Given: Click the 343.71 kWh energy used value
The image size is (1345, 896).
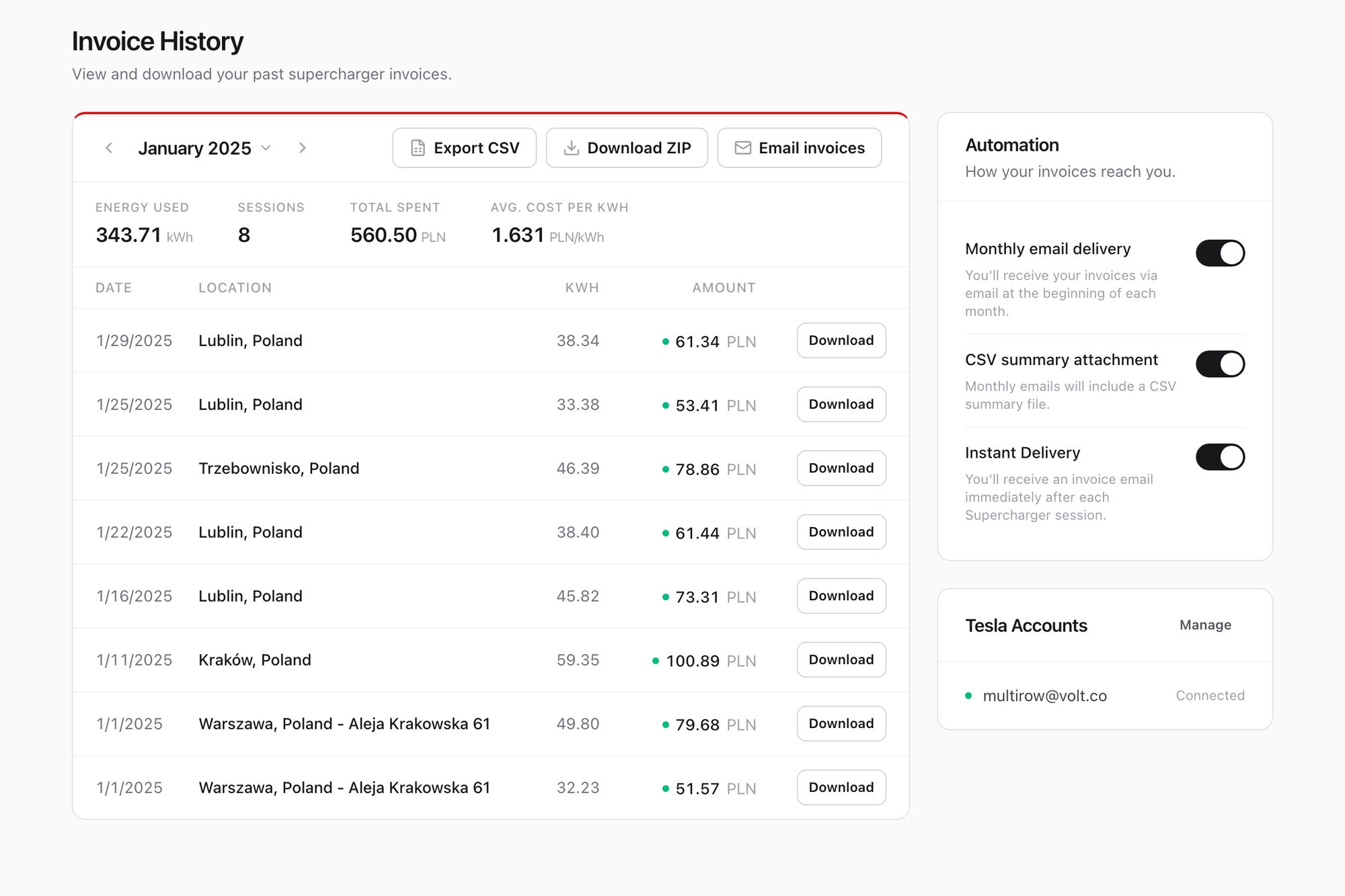Looking at the screenshot, I should tap(144, 235).
